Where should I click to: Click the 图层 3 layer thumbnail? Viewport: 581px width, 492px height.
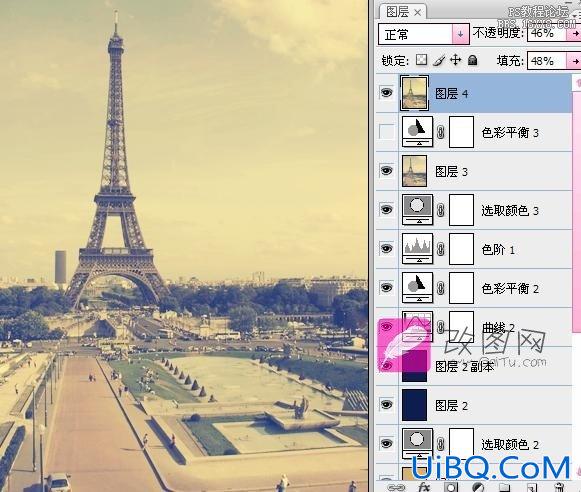pos(414,171)
